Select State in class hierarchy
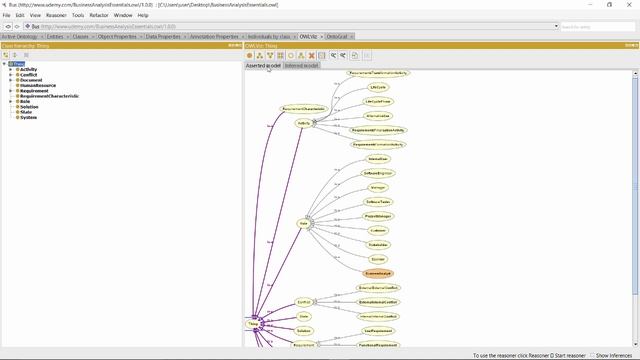This screenshot has height=360, width=640. 26,112
